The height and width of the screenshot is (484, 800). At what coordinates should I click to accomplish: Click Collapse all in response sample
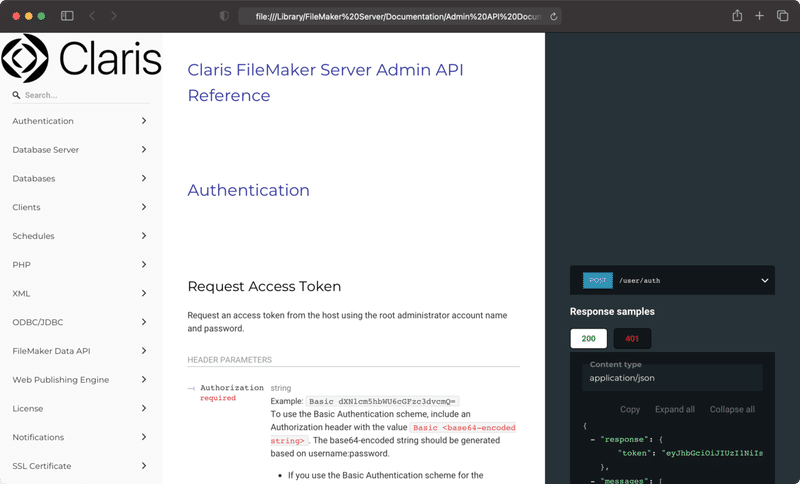(732, 410)
